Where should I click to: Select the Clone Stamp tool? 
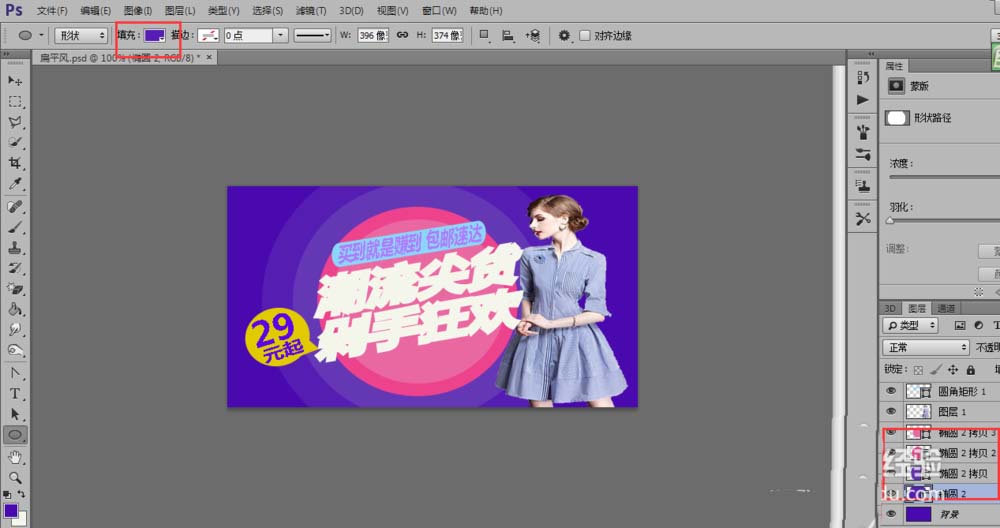[15, 247]
